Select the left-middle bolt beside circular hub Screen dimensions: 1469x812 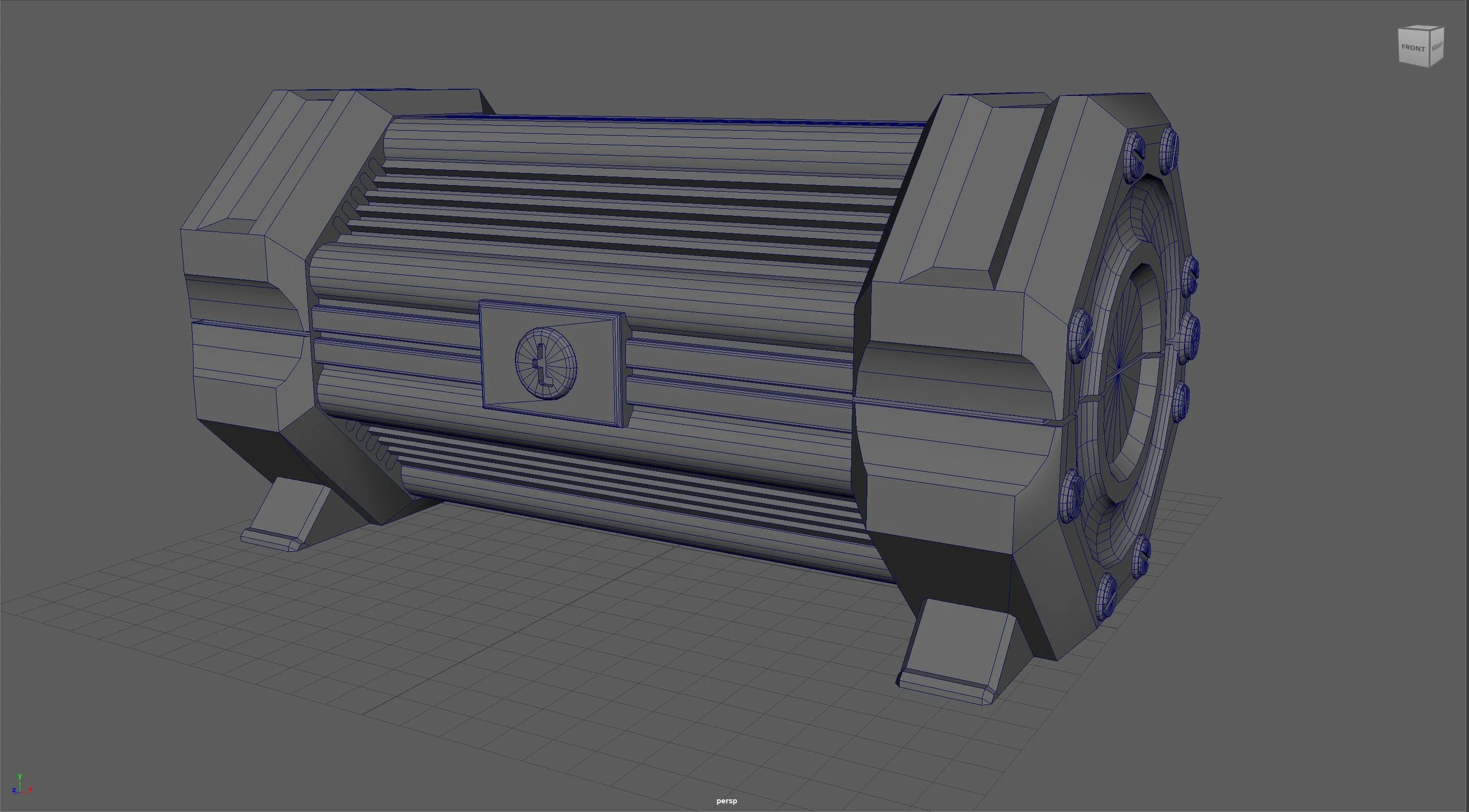point(1080,336)
